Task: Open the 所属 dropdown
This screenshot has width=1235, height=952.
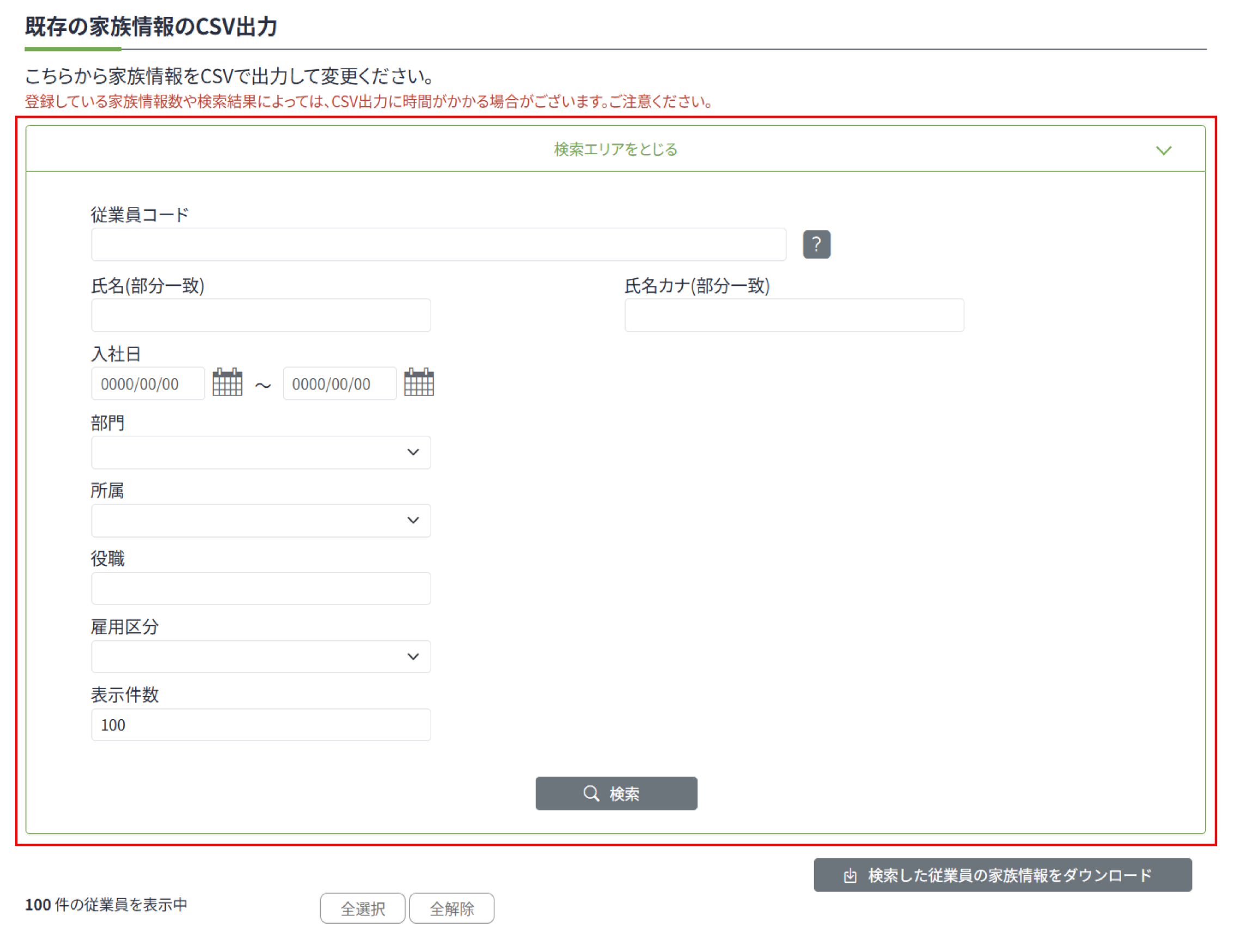Action: click(x=261, y=521)
